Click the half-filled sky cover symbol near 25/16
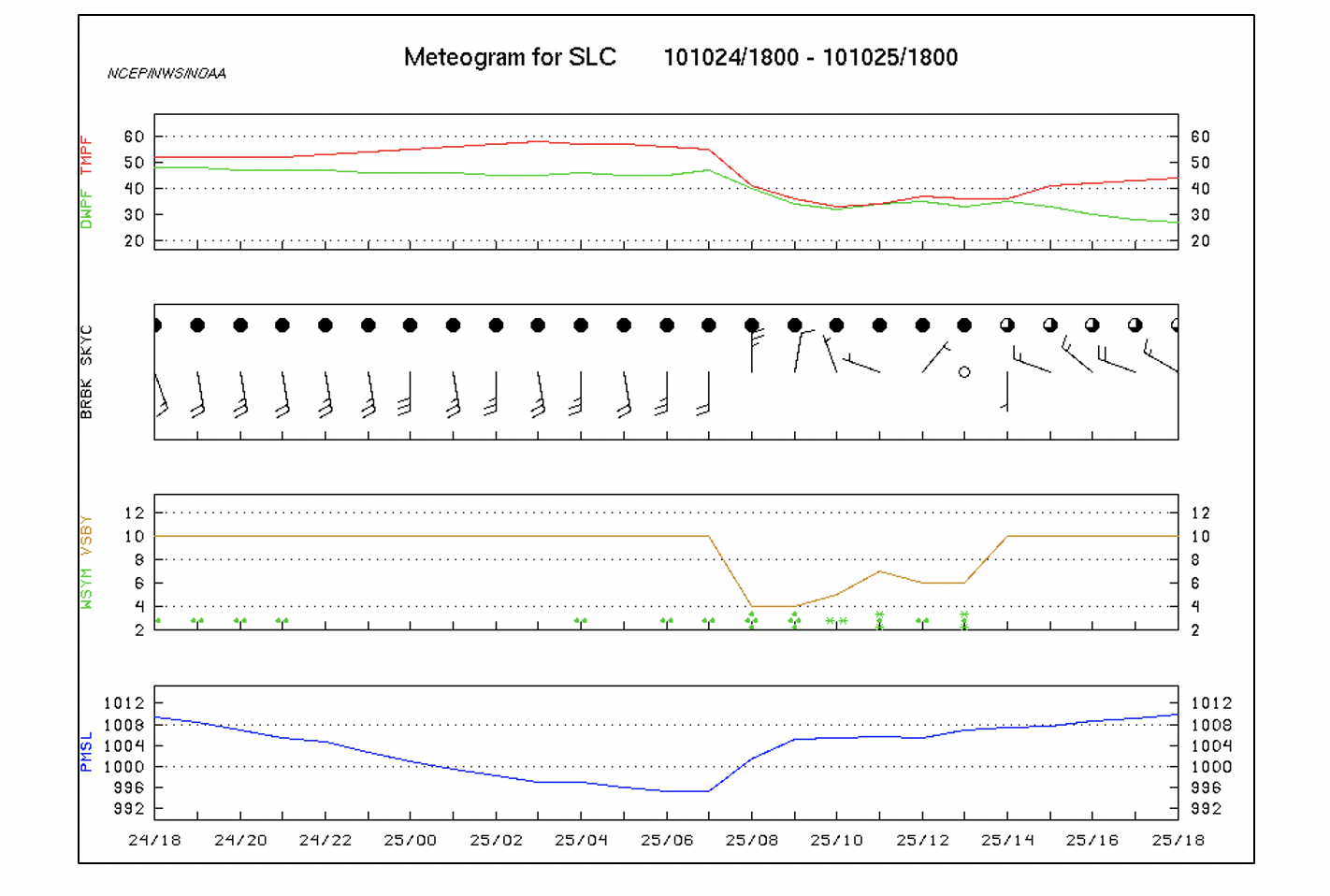 [x=1091, y=325]
